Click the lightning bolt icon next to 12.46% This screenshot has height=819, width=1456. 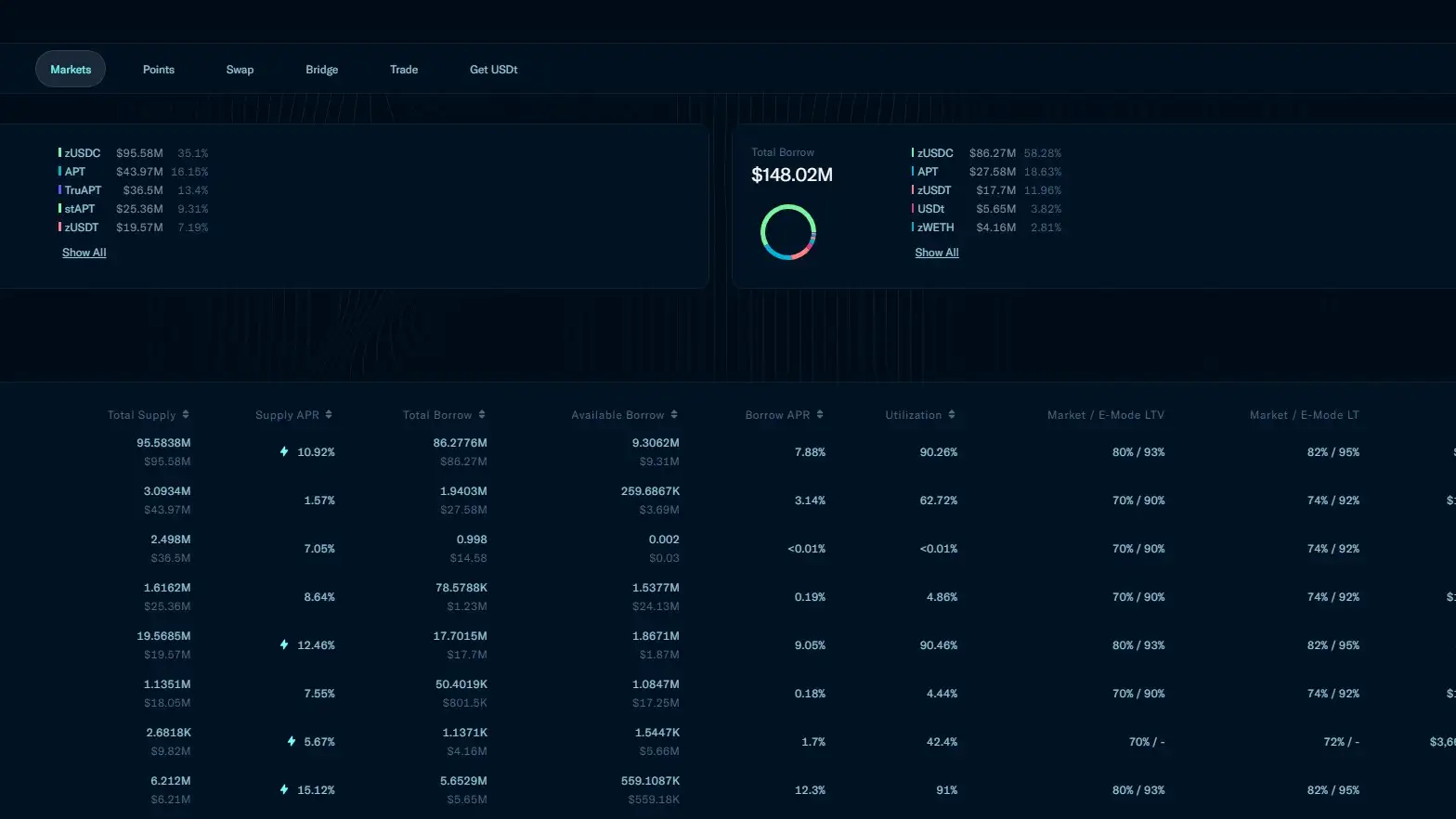284,645
